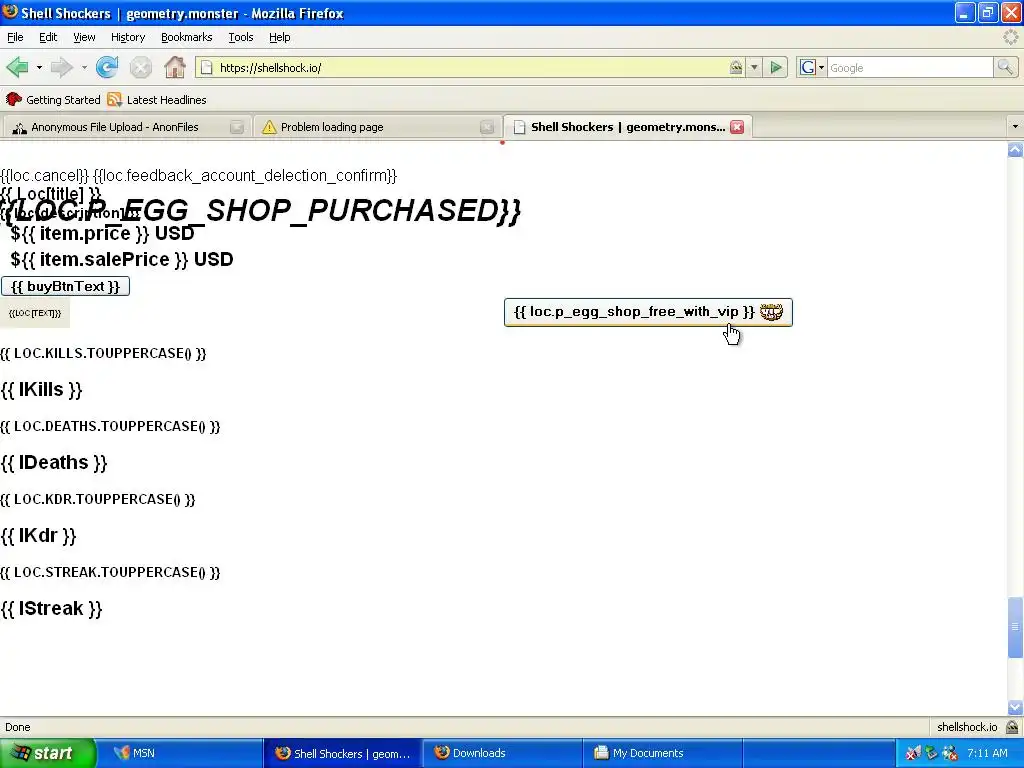Open the Getting Started bookmark
Screen dimensions: 1024x768
coord(53,100)
